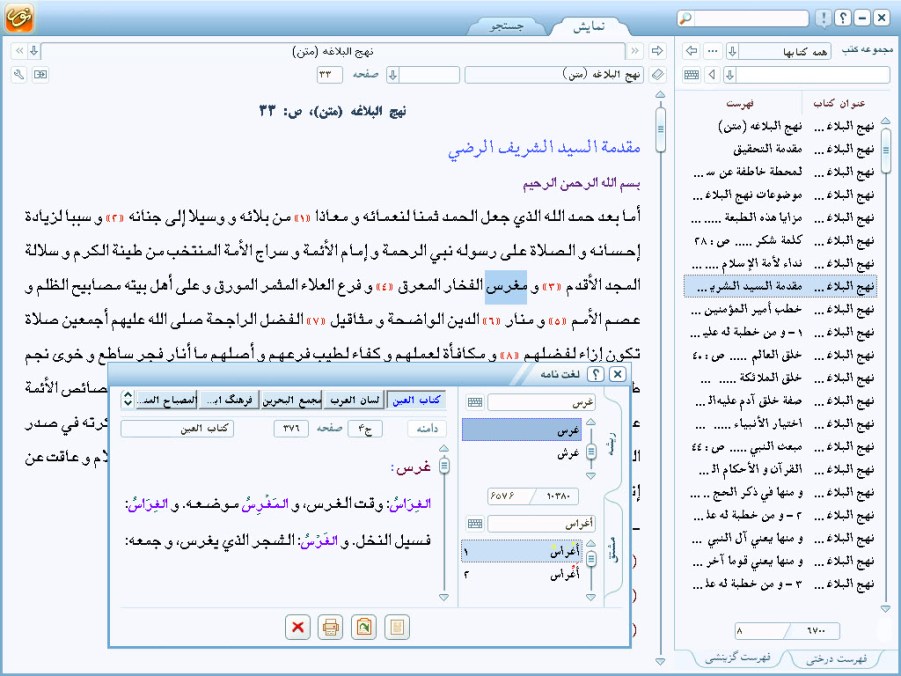Click the index list scrollbar handle
Viewport: 901px width, 676px height.
885,149
